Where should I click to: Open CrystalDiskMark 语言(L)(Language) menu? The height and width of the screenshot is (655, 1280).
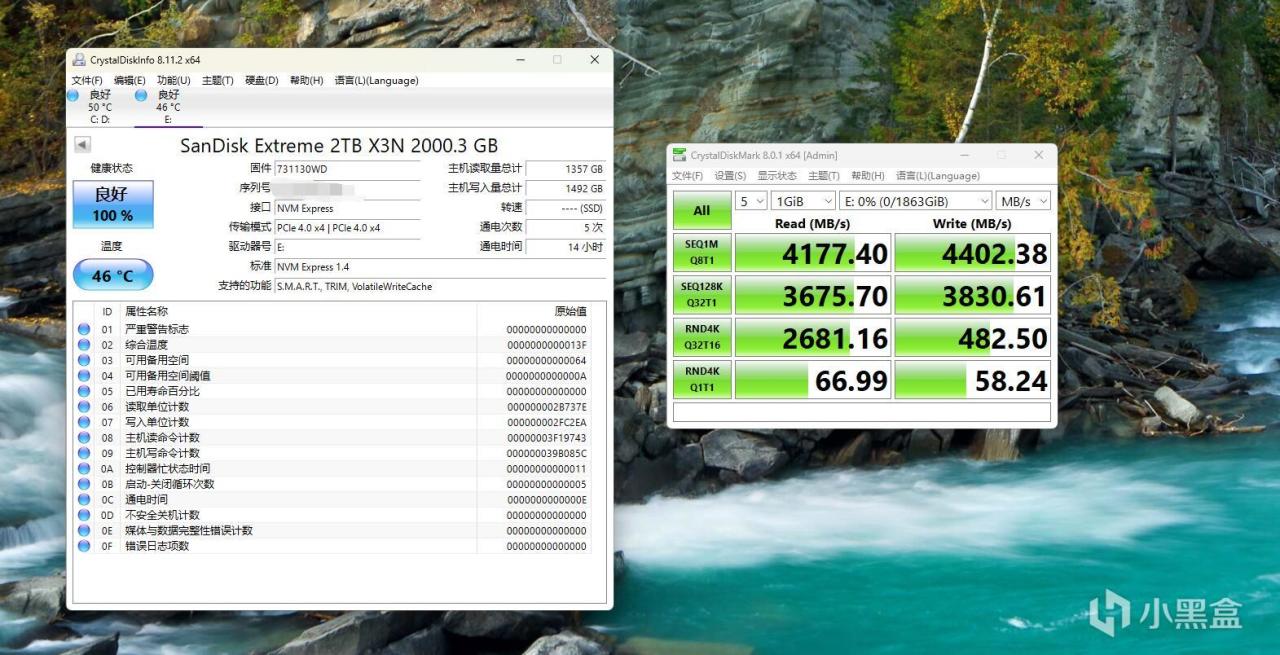(x=938, y=176)
